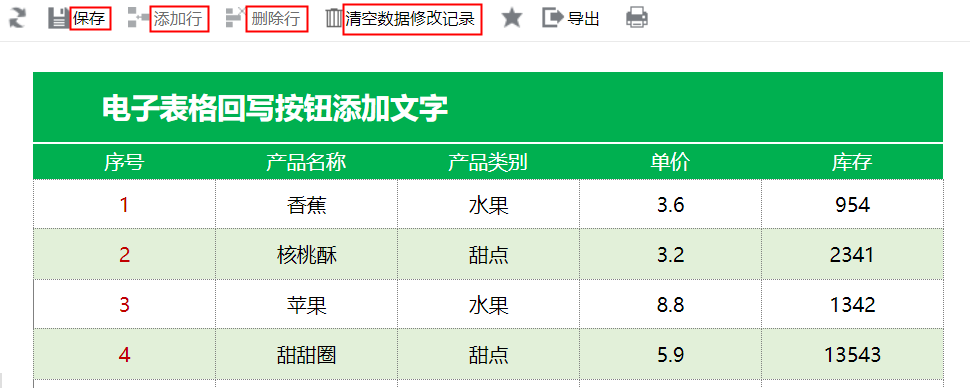The image size is (970, 388).
Task: Click 清空数据修改记录 text
Action: 412,19
